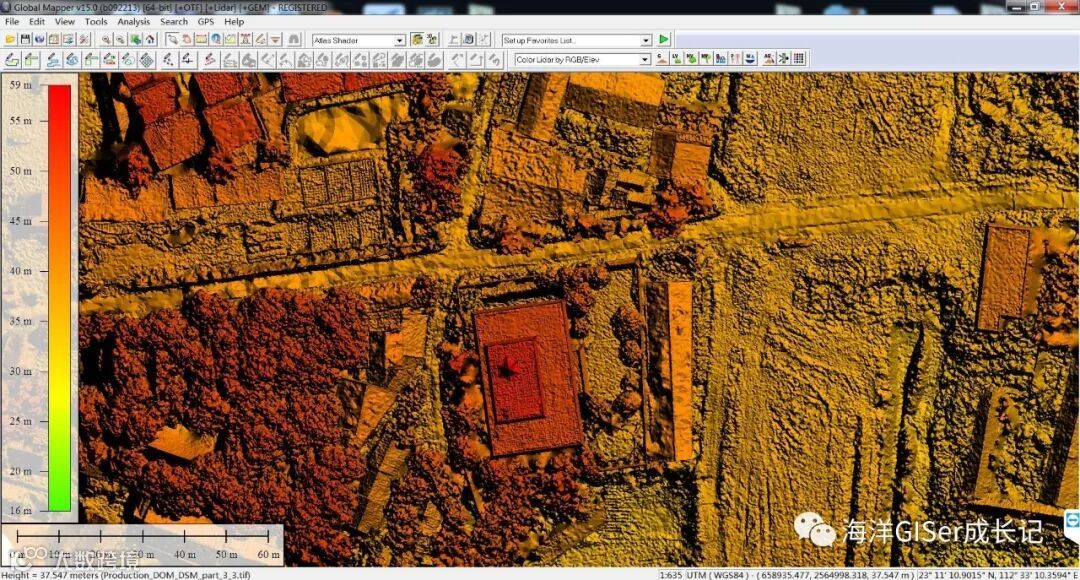Select the Pan grab hand tool

tap(187, 40)
